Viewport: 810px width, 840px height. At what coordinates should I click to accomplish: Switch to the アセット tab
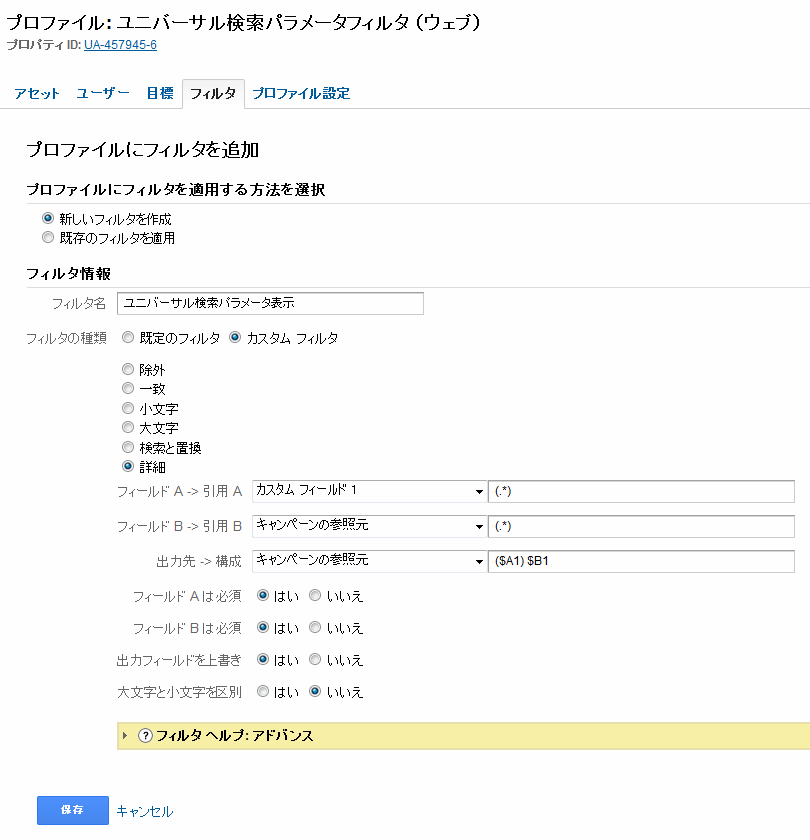click(x=37, y=94)
